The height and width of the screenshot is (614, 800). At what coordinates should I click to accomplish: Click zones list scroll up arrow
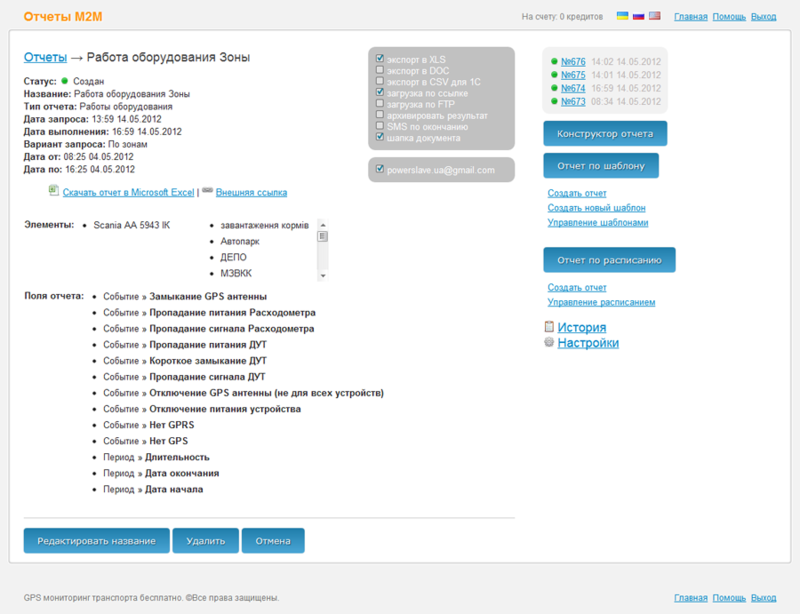[322, 225]
